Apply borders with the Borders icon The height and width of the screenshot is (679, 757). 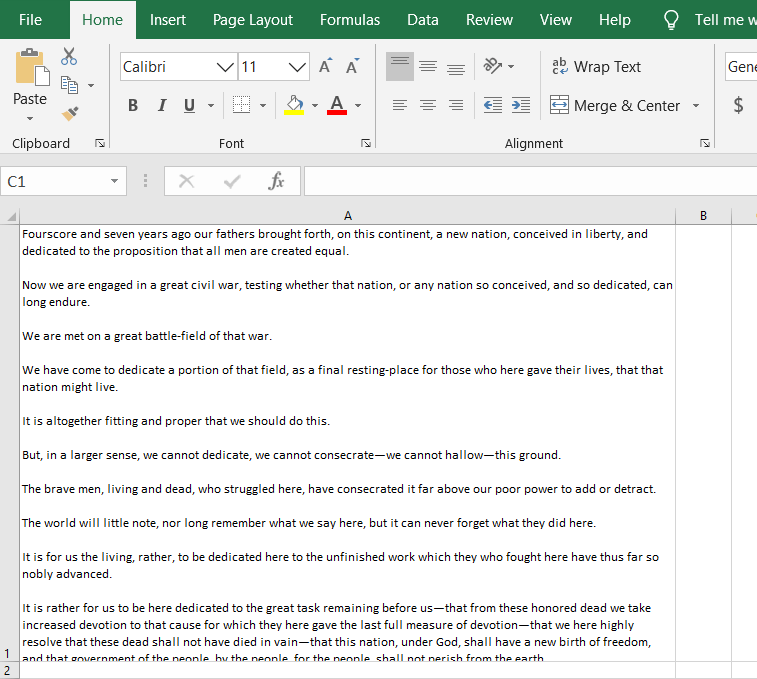pyautogui.click(x=241, y=105)
